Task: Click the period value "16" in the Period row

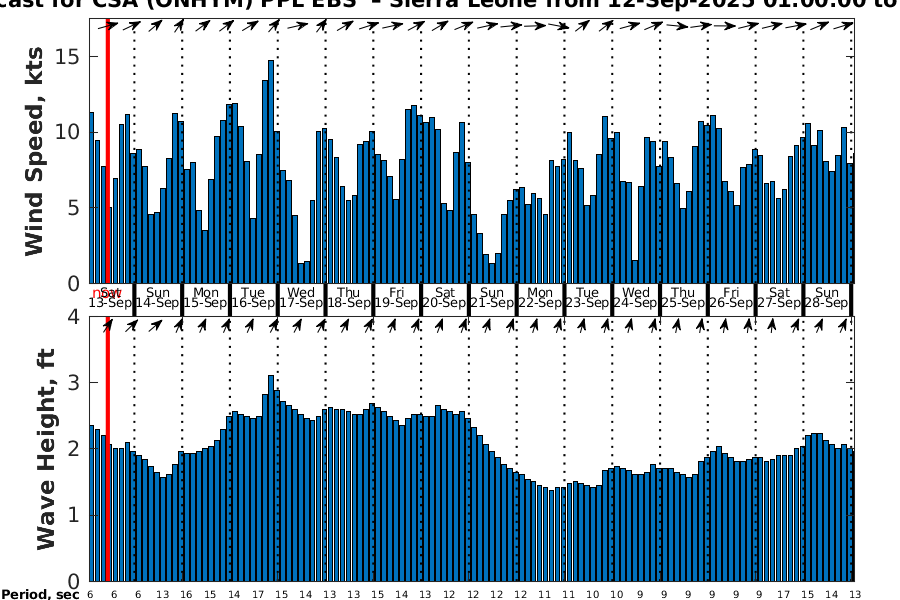Action: click(186, 595)
